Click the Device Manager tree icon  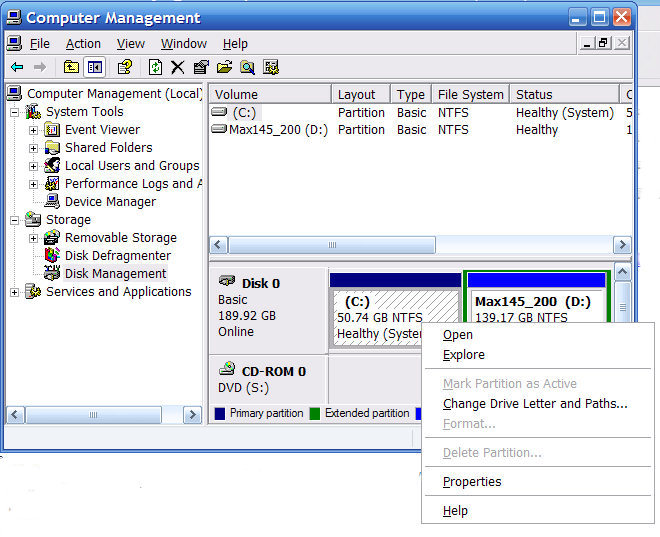pos(52,202)
